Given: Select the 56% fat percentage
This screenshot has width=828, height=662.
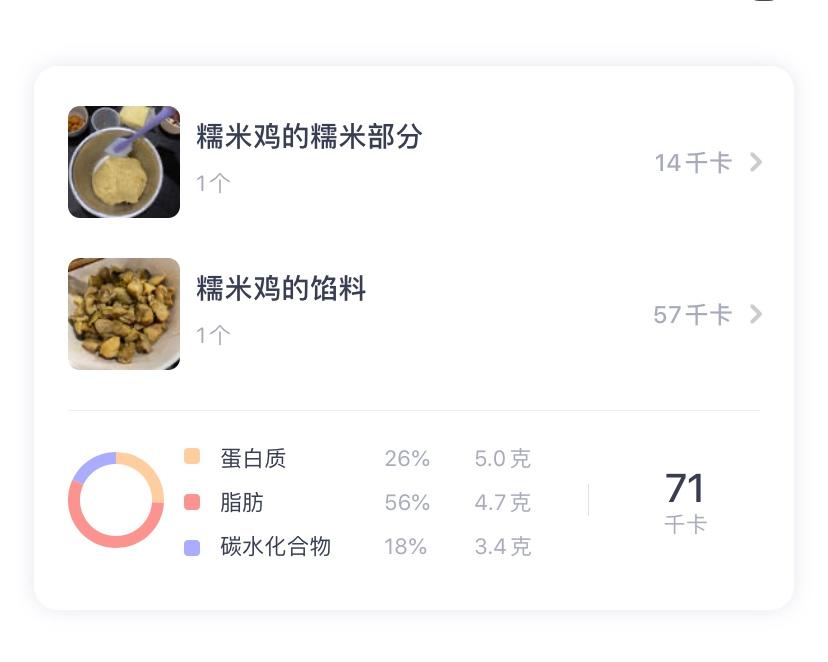Looking at the screenshot, I should tap(407, 503).
